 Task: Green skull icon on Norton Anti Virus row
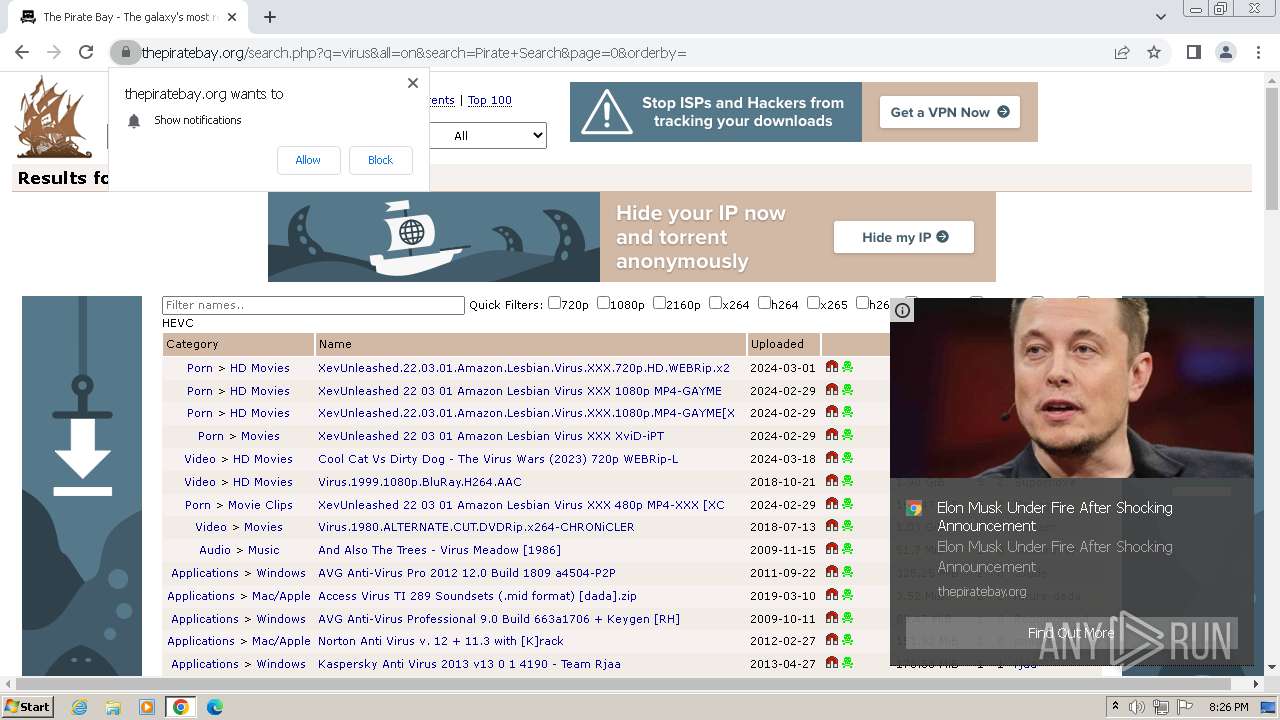(847, 640)
